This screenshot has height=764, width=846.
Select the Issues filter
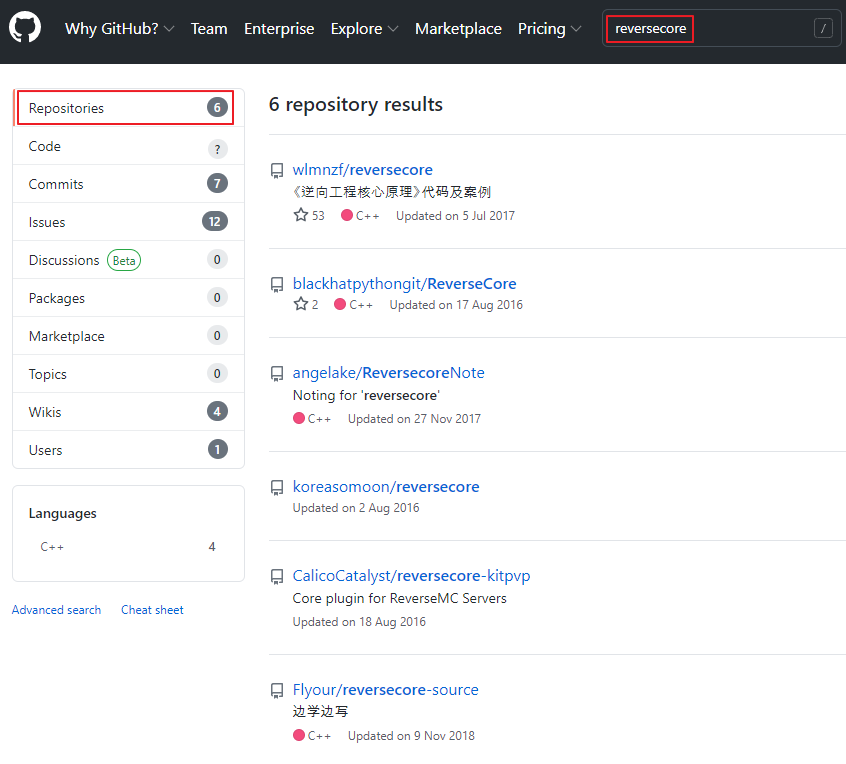pyautogui.click(x=128, y=222)
